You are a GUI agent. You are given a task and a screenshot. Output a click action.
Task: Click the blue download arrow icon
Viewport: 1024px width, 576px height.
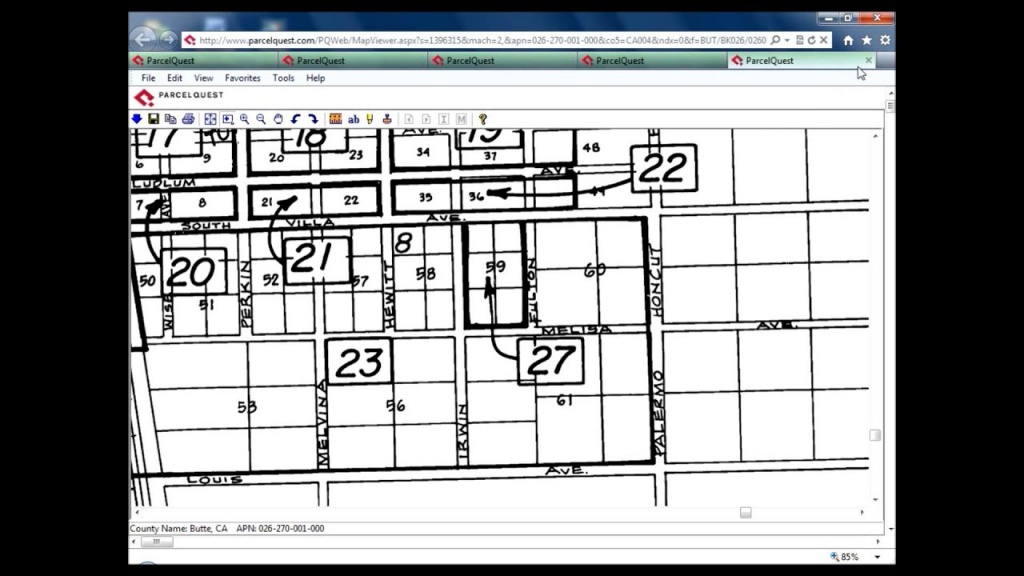[137, 119]
